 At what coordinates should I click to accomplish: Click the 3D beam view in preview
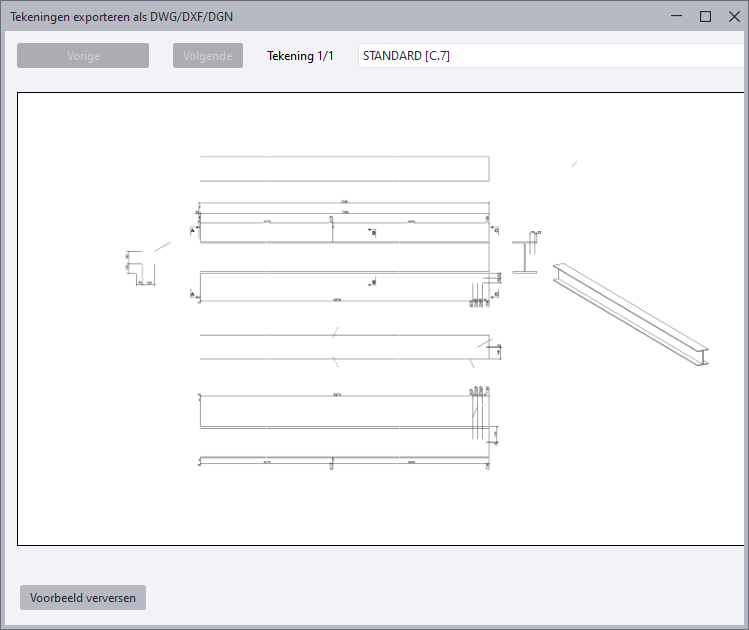631,314
